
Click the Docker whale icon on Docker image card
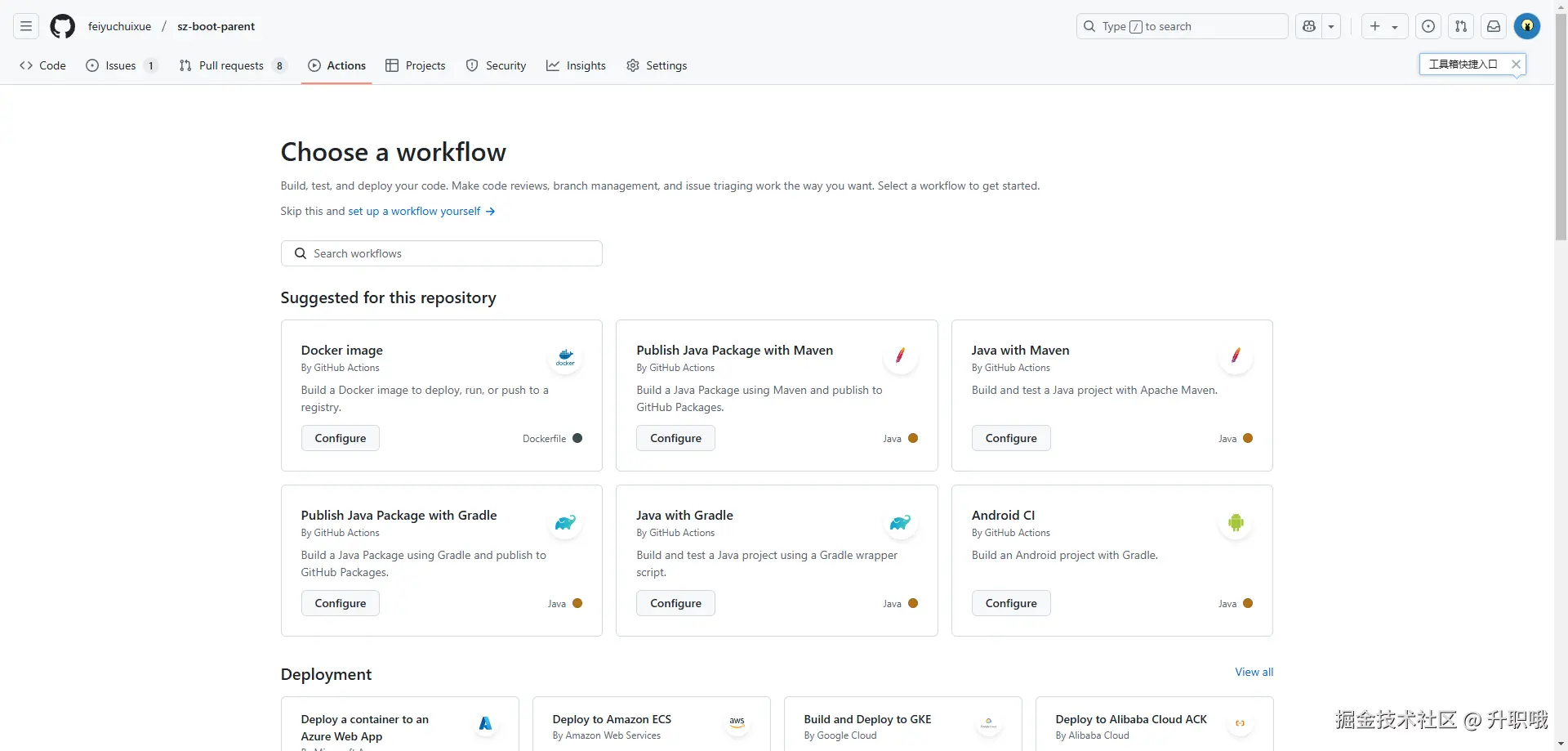click(x=565, y=357)
